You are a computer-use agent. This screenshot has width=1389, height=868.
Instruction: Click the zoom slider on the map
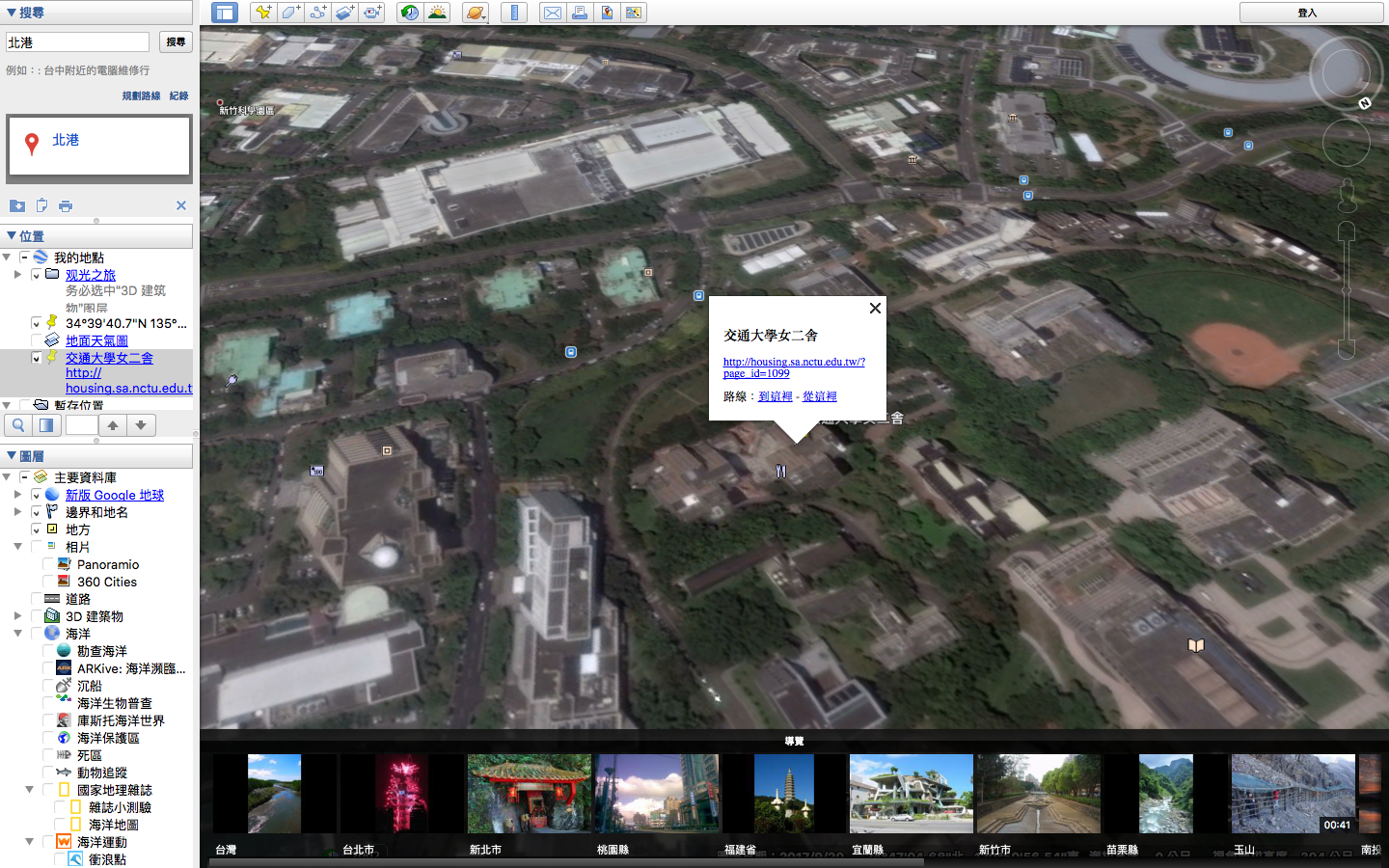point(1347,290)
